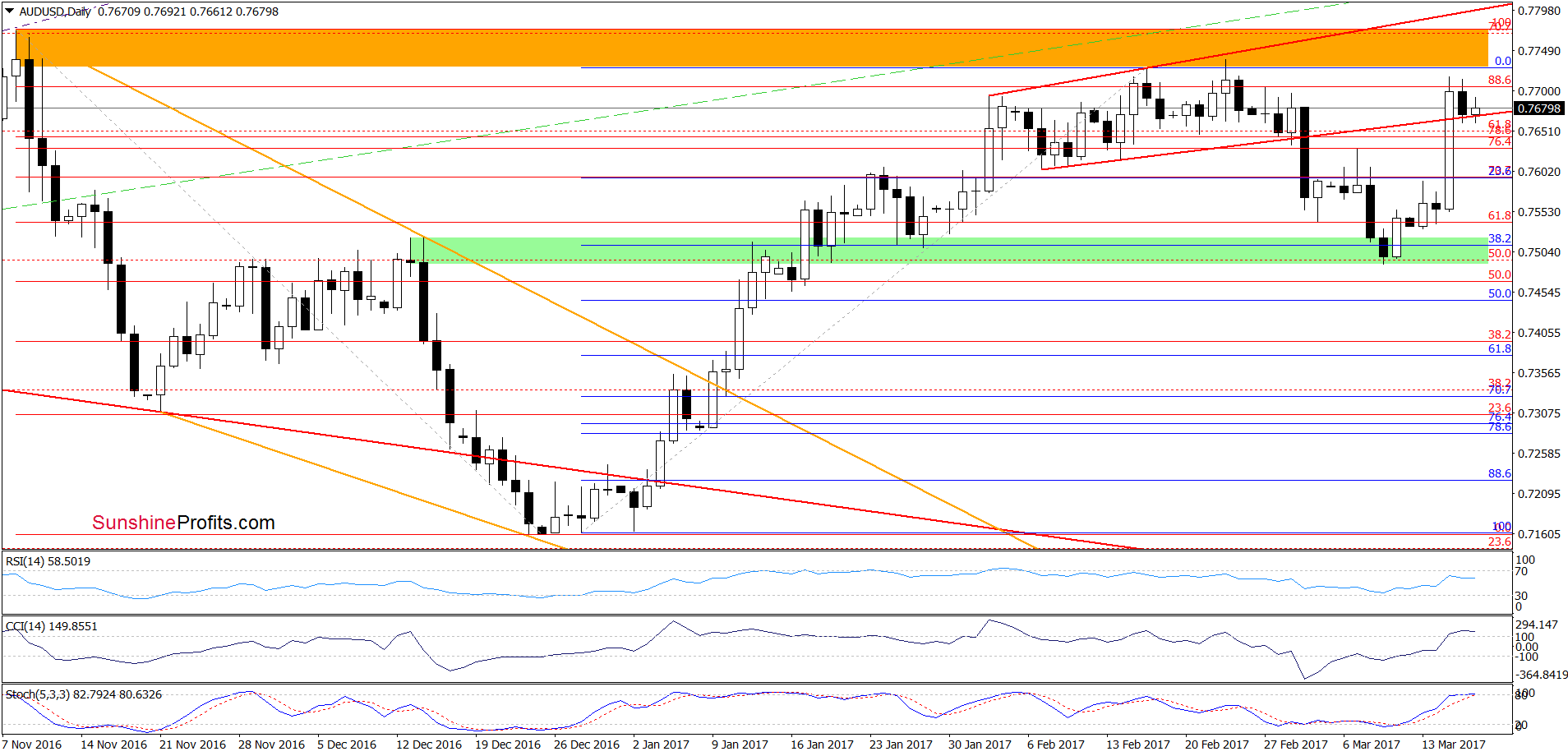Click the 16 Jan 2017 date label
The height and width of the screenshot is (756, 1568).
click(x=822, y=744)
